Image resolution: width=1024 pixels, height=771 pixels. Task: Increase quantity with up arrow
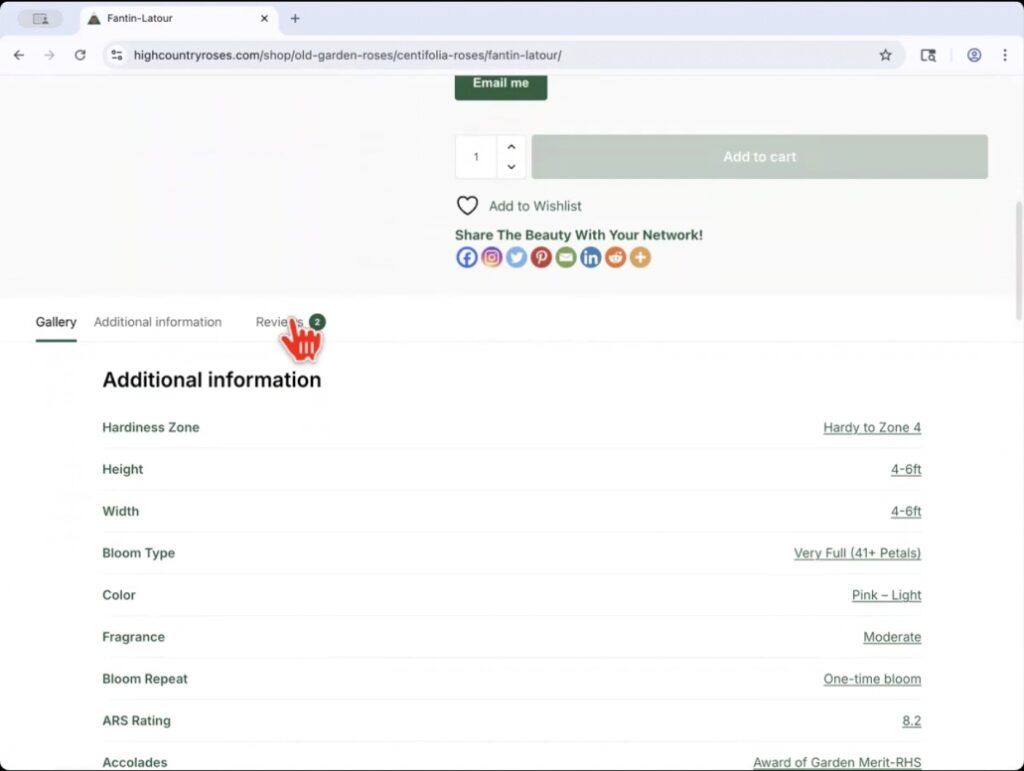511,147
